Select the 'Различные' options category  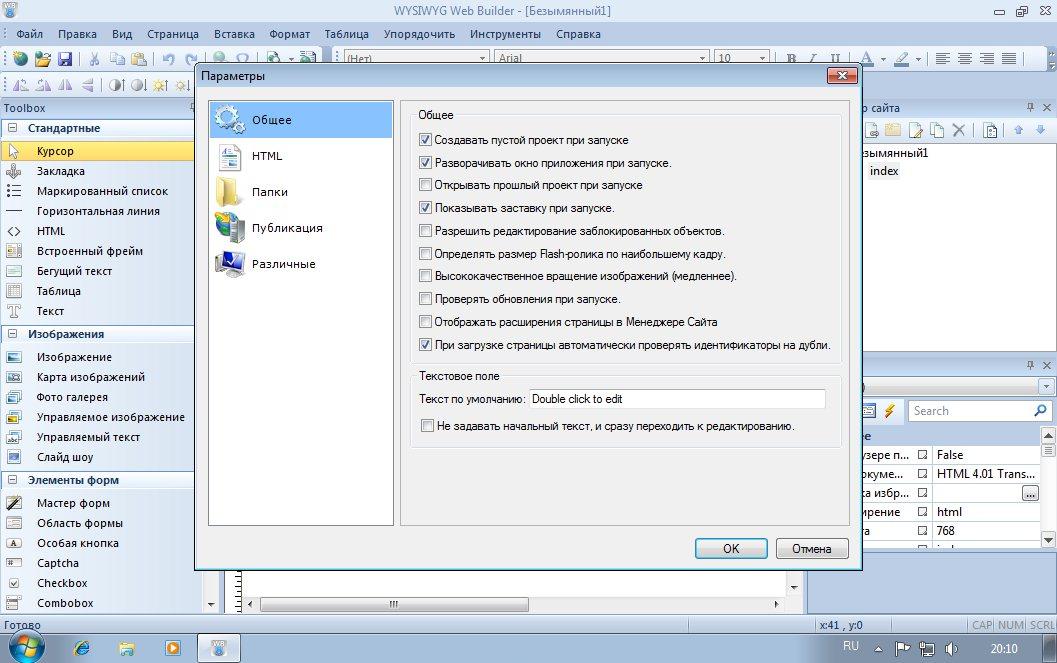click(x=301, y=264)
